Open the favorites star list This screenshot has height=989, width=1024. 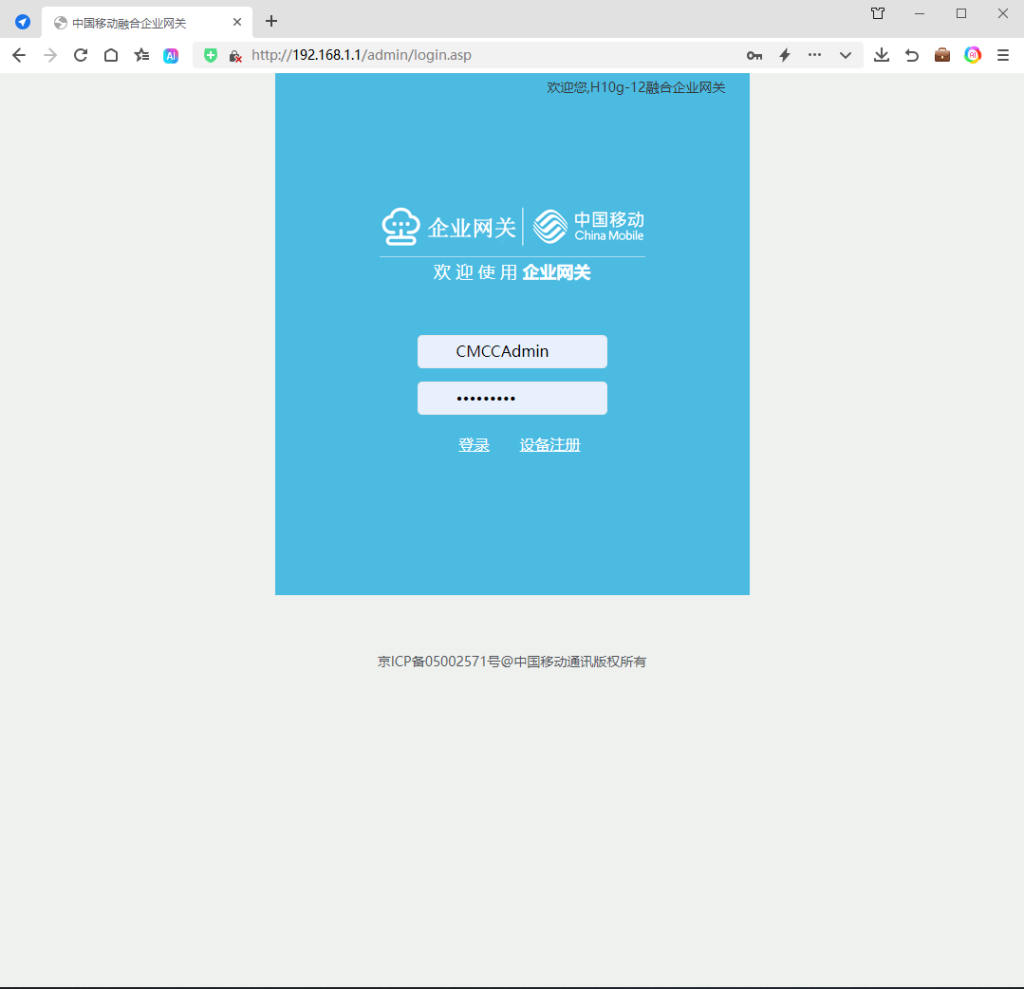[142, 56]
